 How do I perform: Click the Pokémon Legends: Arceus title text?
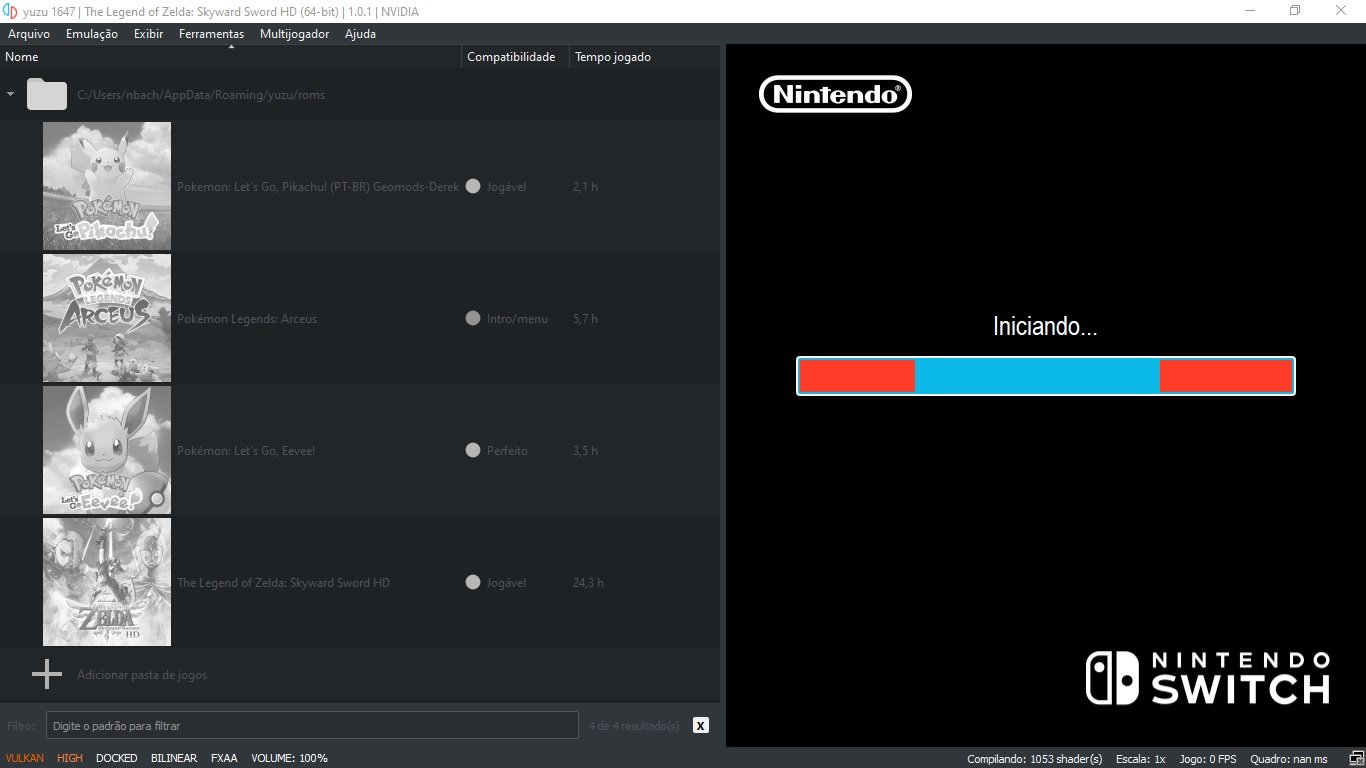pyautogui.click(x=247, y=319)
